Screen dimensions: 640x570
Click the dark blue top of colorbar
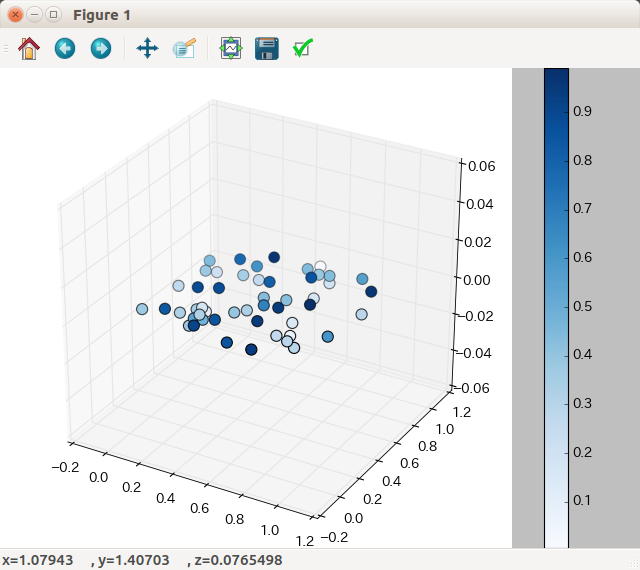point(556,78)
